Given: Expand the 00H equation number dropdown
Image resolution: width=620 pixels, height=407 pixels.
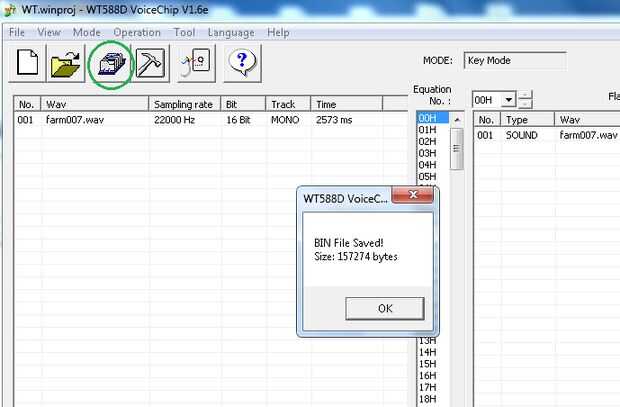Looking at the screenshot, I should point(508,99).
